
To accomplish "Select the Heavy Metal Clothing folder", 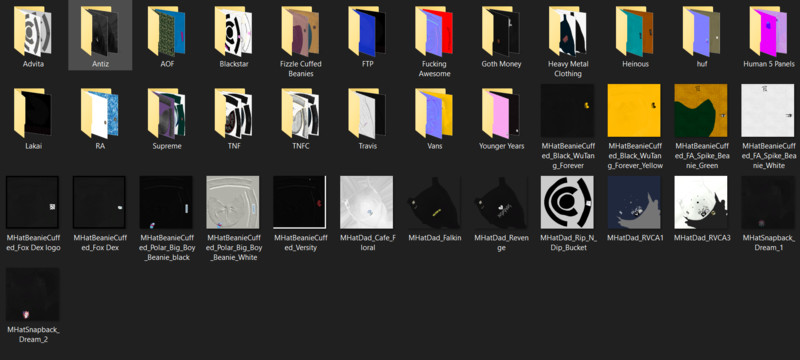I will (568, 31).
